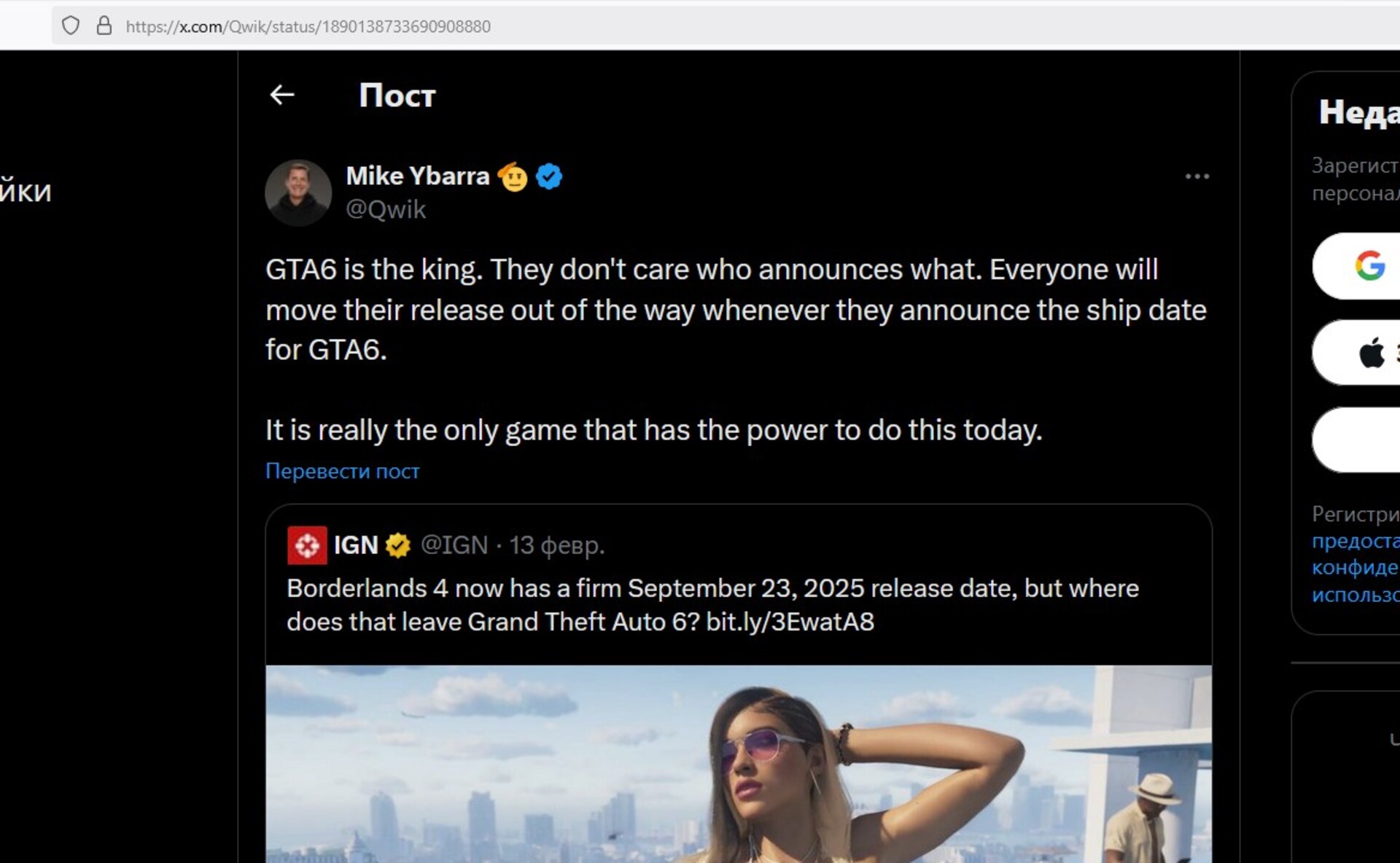Click Mike Ybarra's blue verified badge
1400x863 pixels.
(x=549, y=176)
